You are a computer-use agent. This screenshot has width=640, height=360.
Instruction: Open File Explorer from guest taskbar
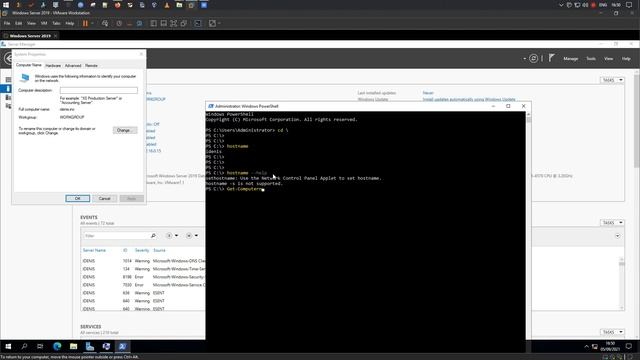click(73, 347)
